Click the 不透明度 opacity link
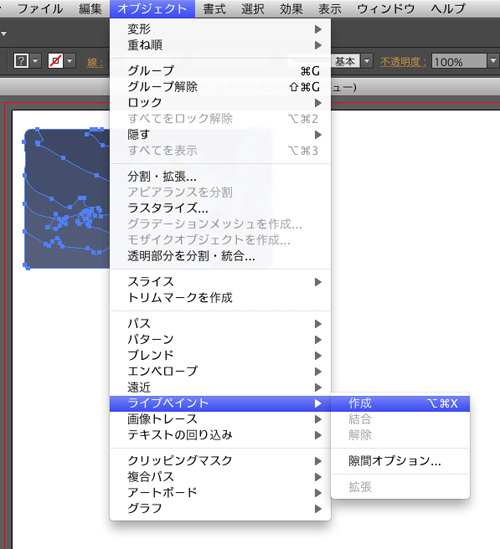 (x=403, y=62)
